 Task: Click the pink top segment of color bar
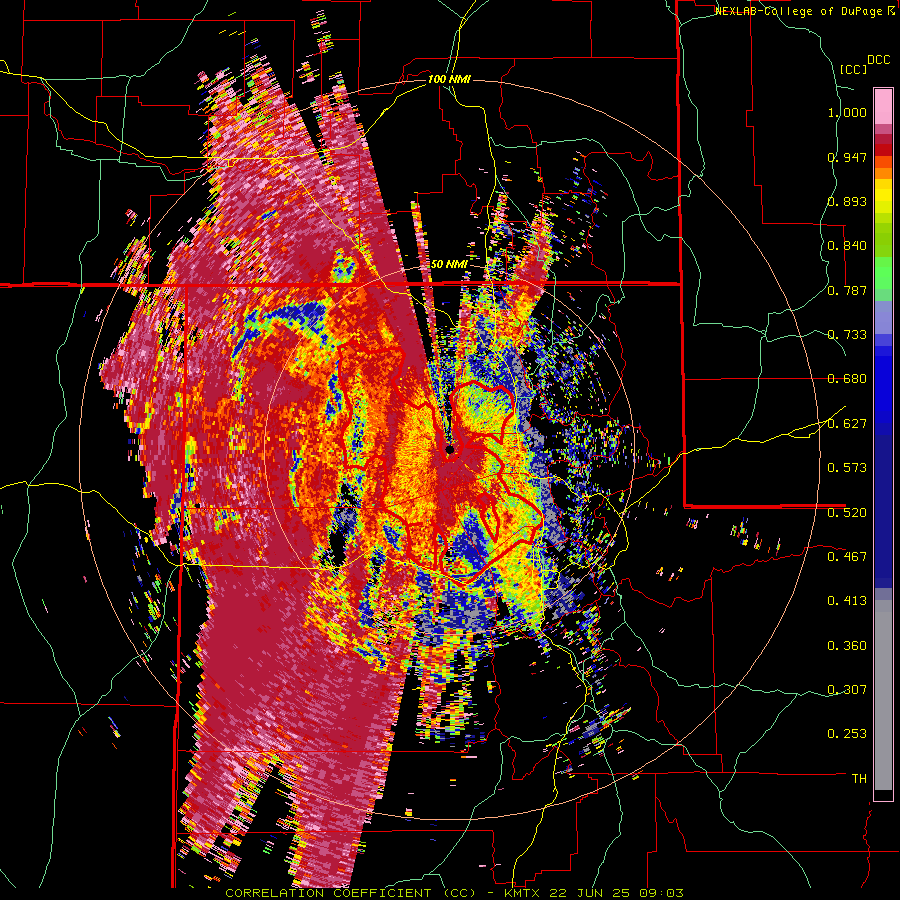click(883, 107)
